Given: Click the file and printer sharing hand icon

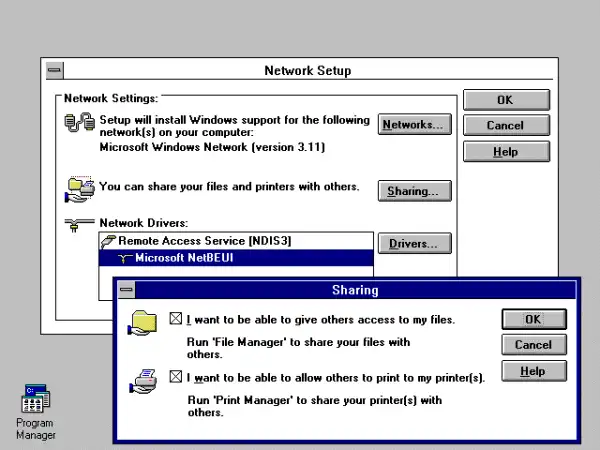Looking at the screenshot, I should pyautogui.click(x=79, y=187).
